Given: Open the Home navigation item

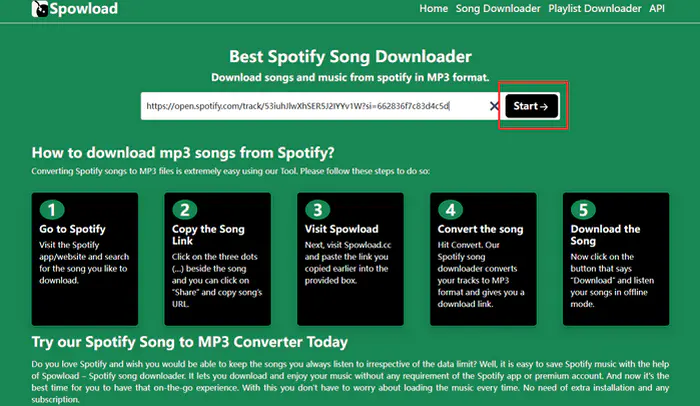Looking at the screenshot, I should (x=433, y=9).
